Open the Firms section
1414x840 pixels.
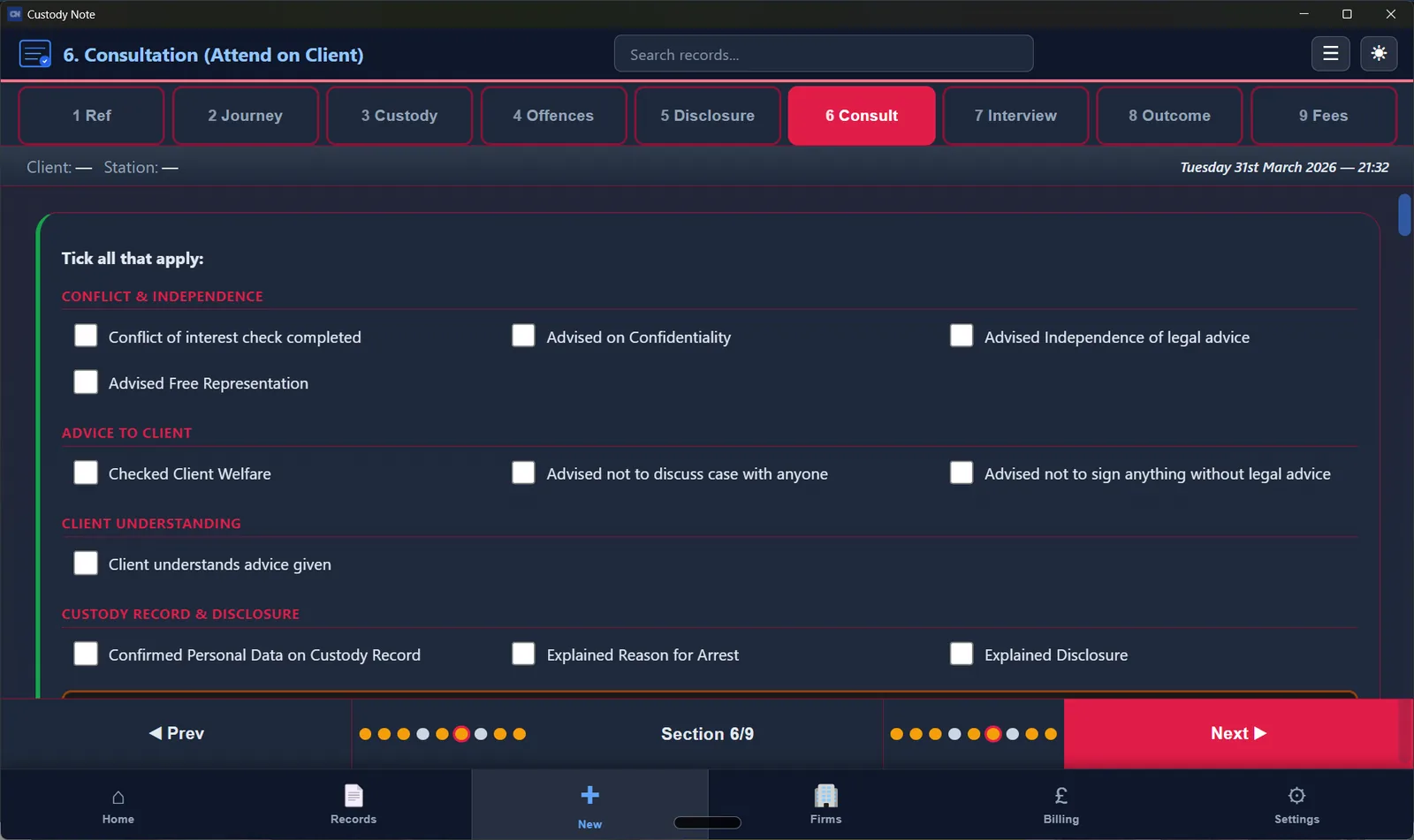(x=825, y=804)
